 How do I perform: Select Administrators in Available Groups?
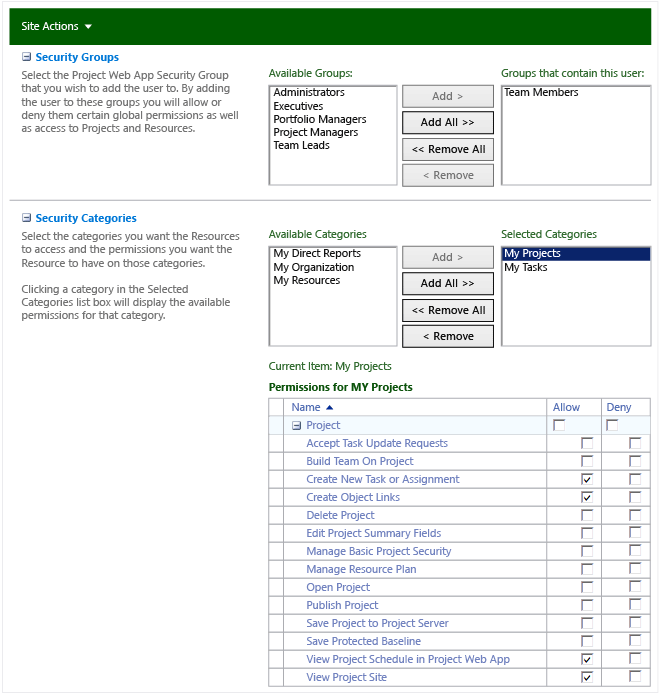coord(309,92)
